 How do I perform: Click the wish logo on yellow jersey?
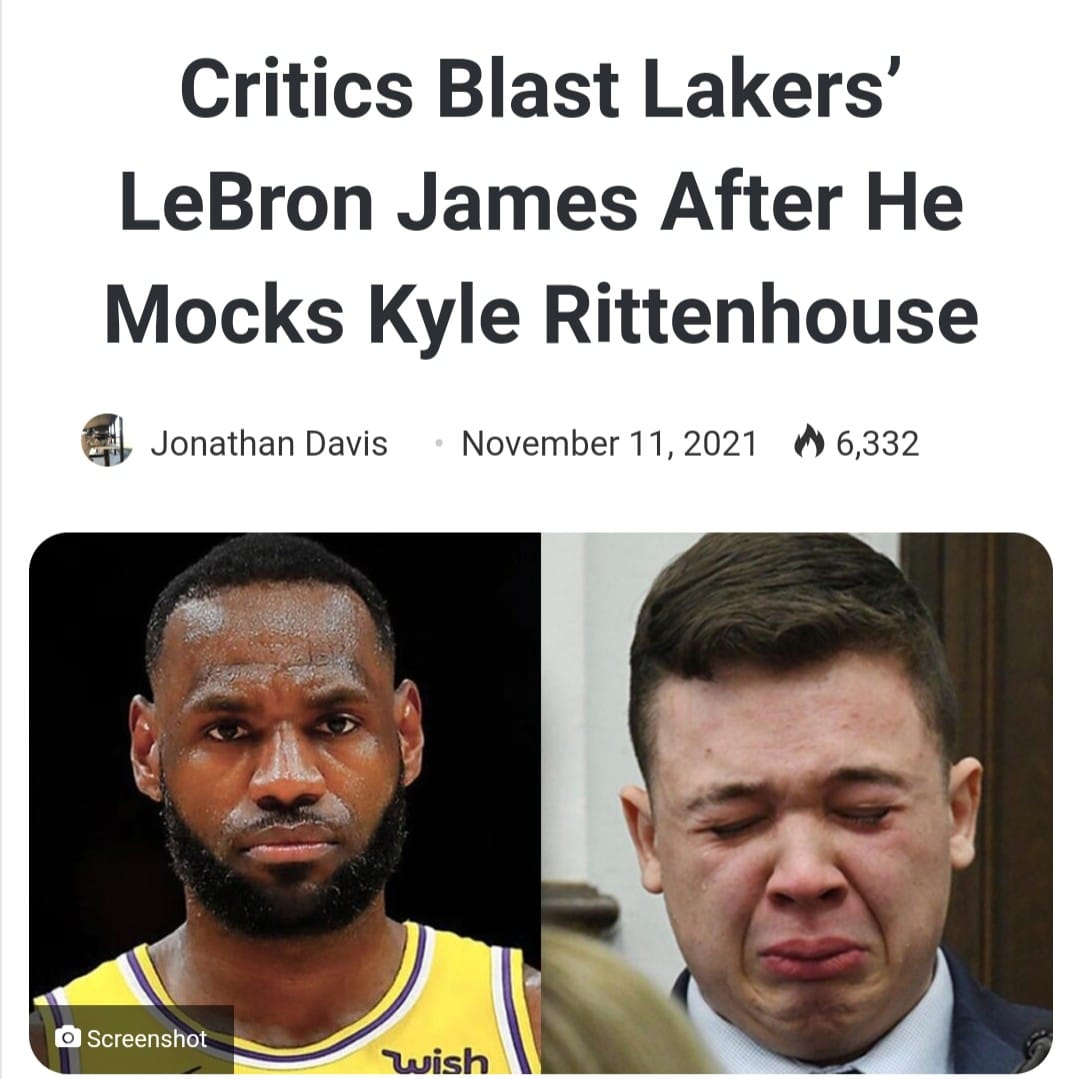[x=435, y=1060]
